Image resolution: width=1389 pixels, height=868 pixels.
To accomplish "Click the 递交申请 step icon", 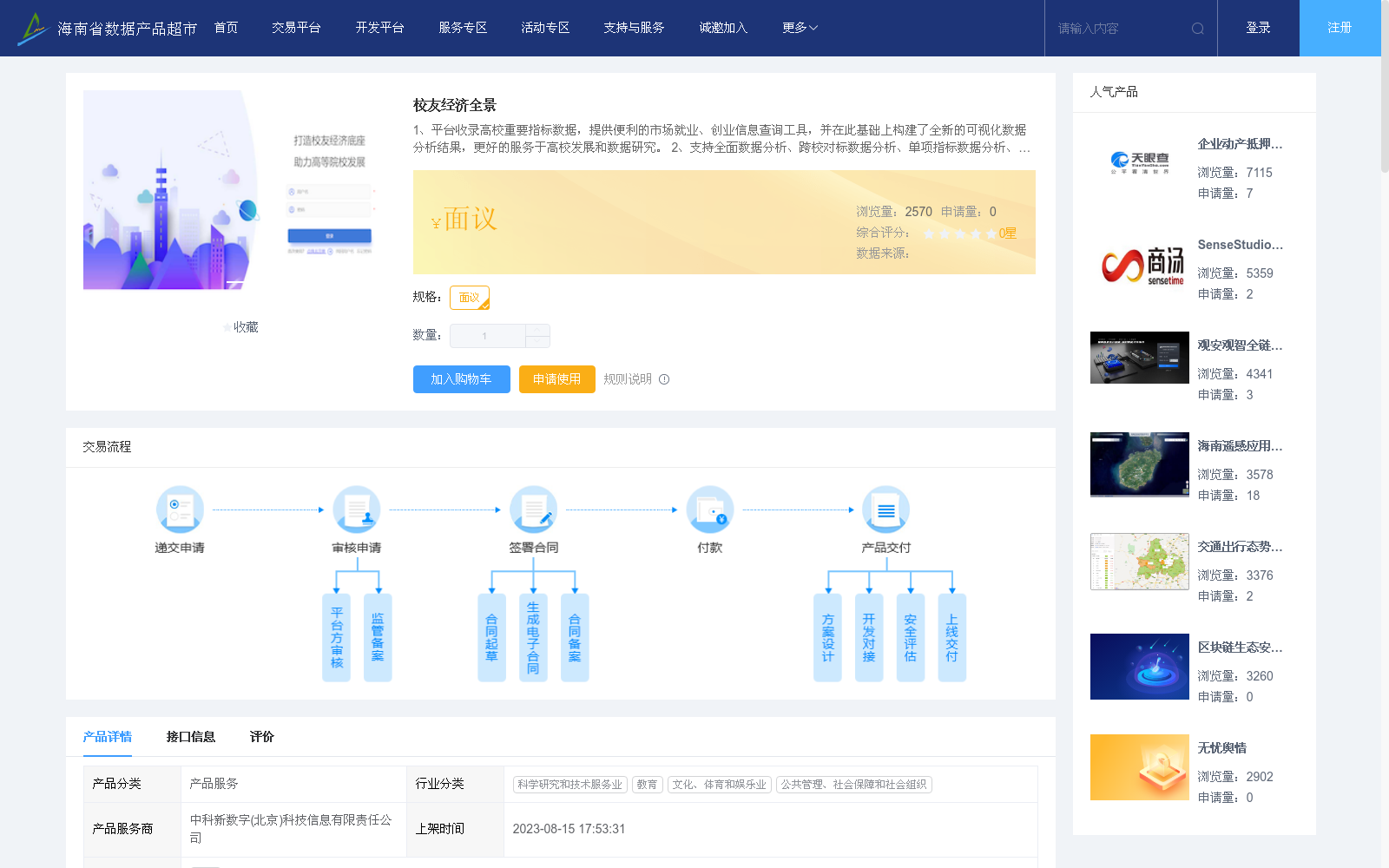I will (180, 510).
